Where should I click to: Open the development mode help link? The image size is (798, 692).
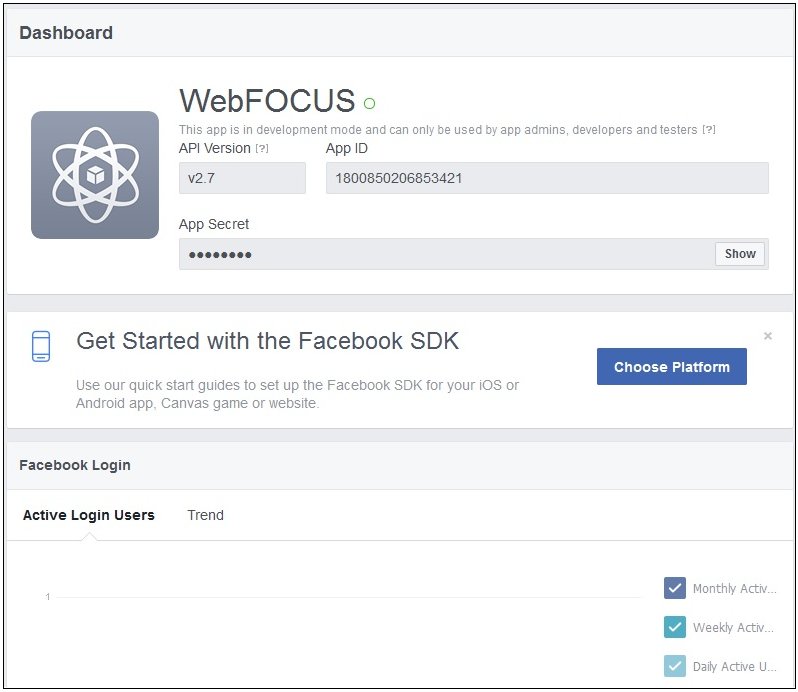click(708, 130)
